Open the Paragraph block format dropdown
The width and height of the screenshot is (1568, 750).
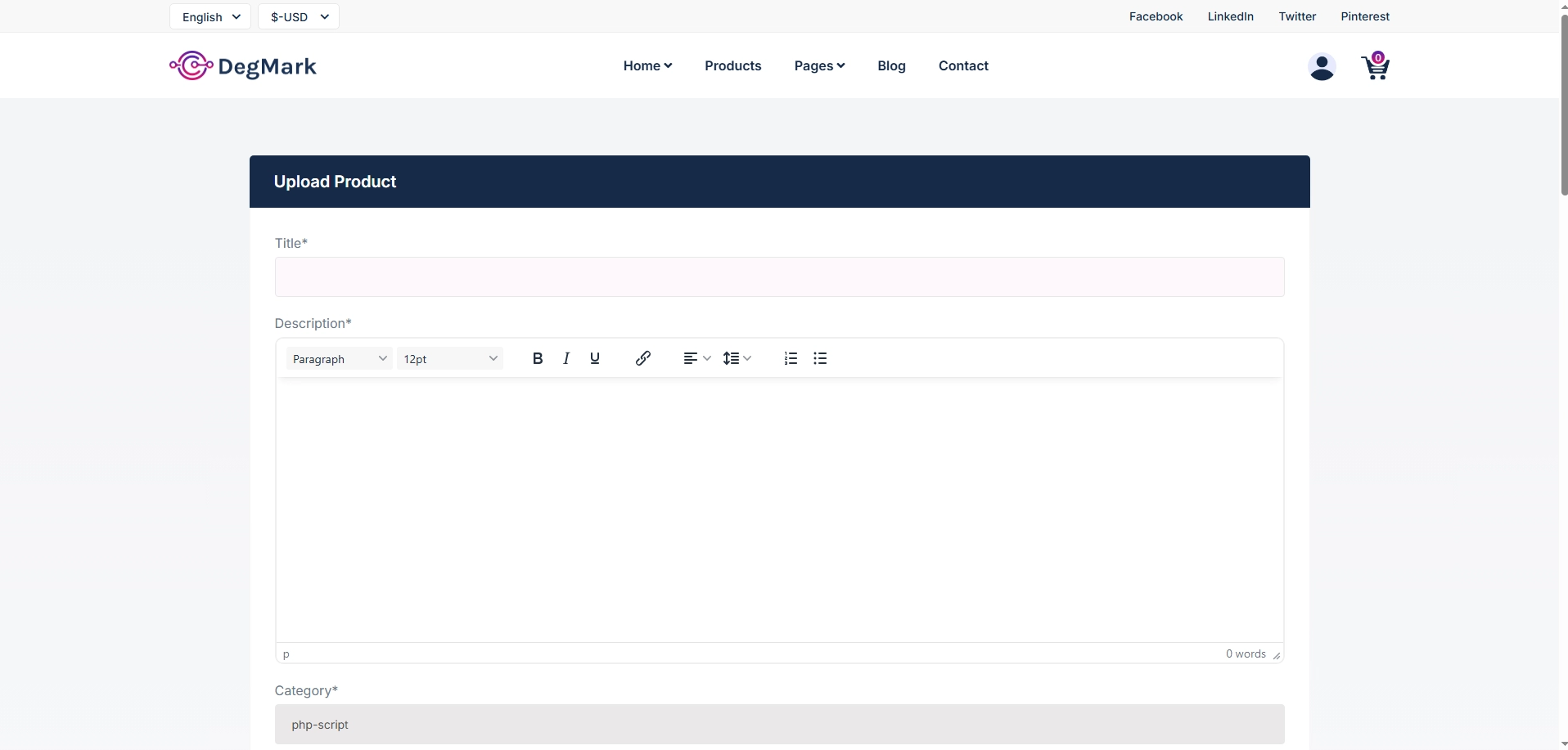click(x=339, y=358)
